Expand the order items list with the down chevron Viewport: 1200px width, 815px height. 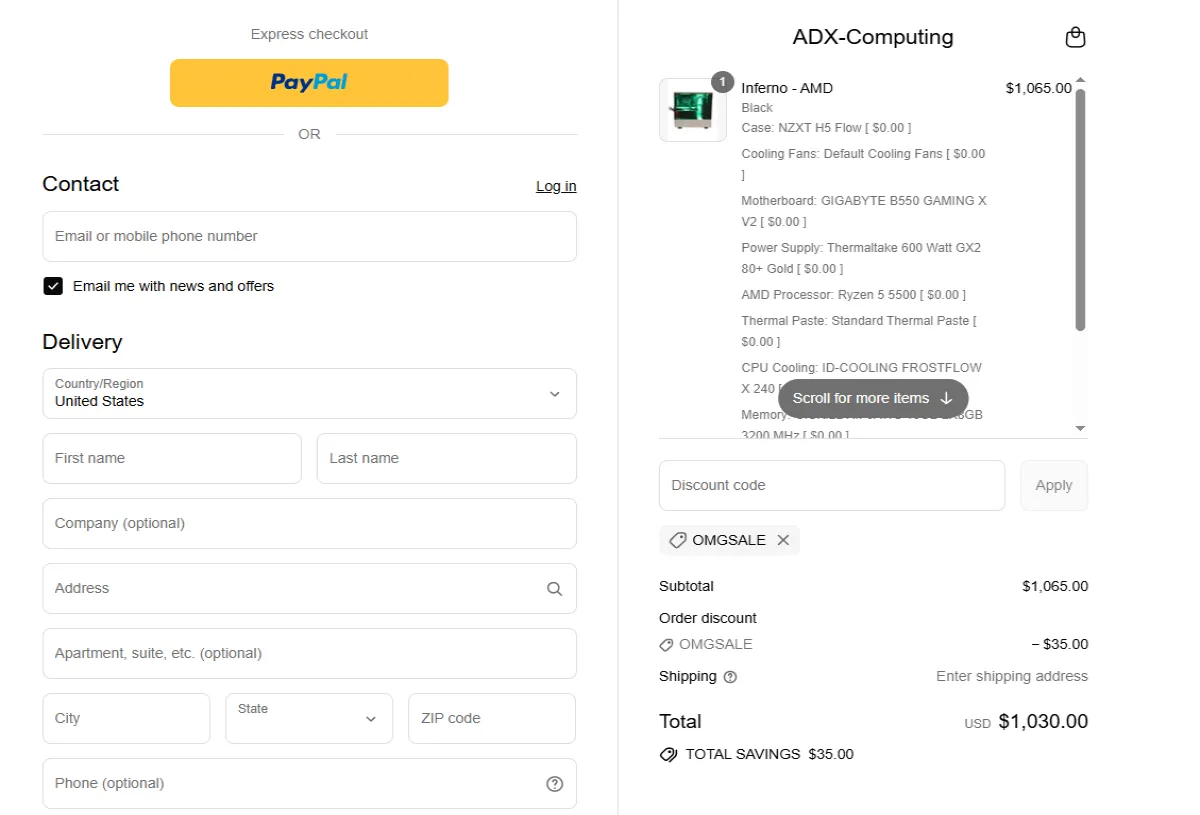pos(1079,428)
